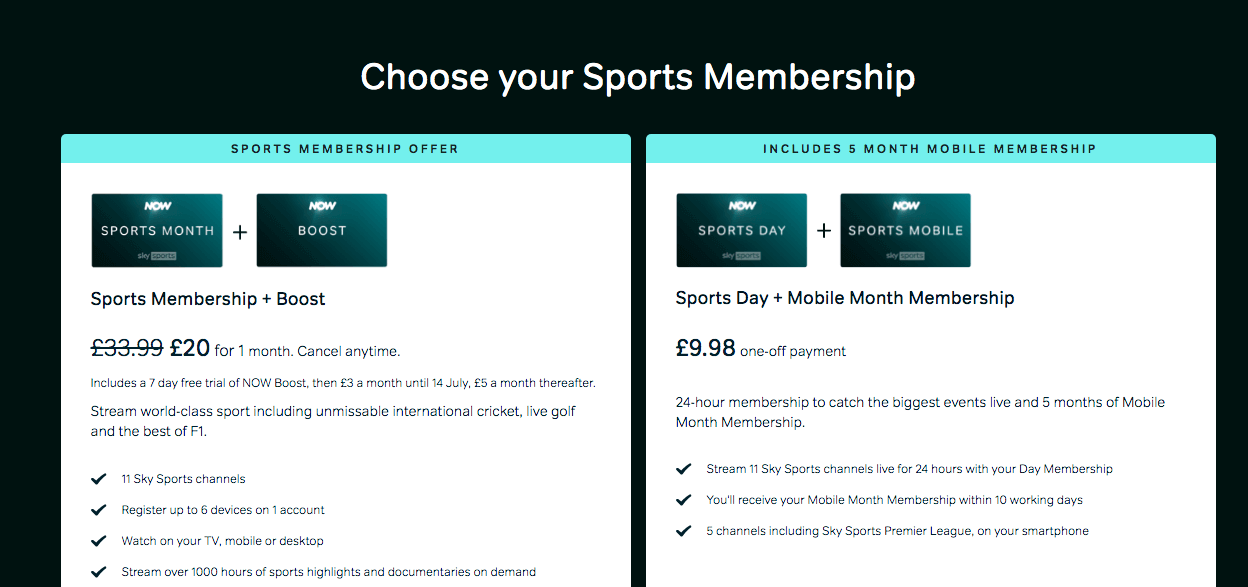
Task: Click the 'Sports Membership + Boost' heading link
Action: tap(207, 298)
